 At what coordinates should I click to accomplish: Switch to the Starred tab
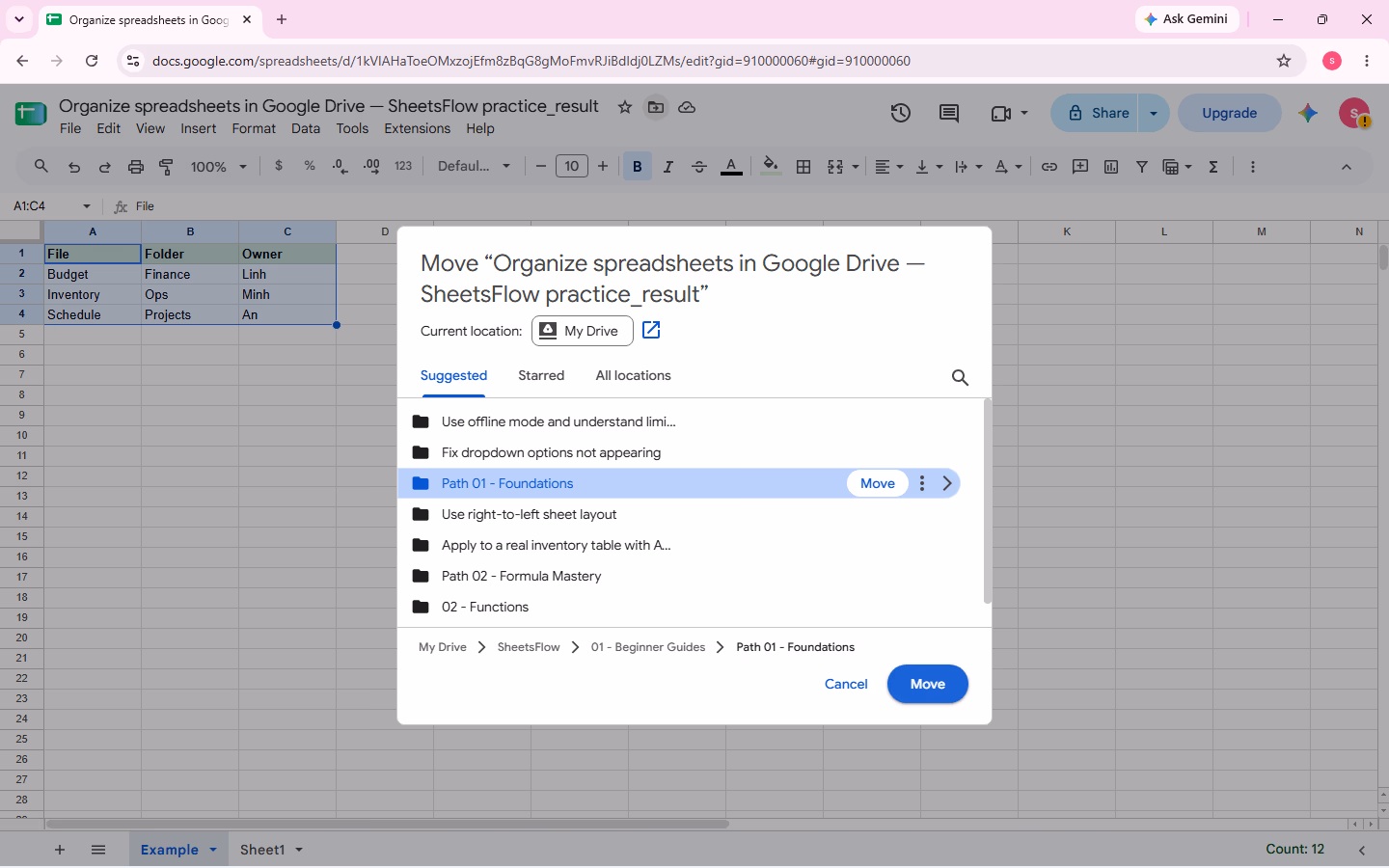pos(541,375)
